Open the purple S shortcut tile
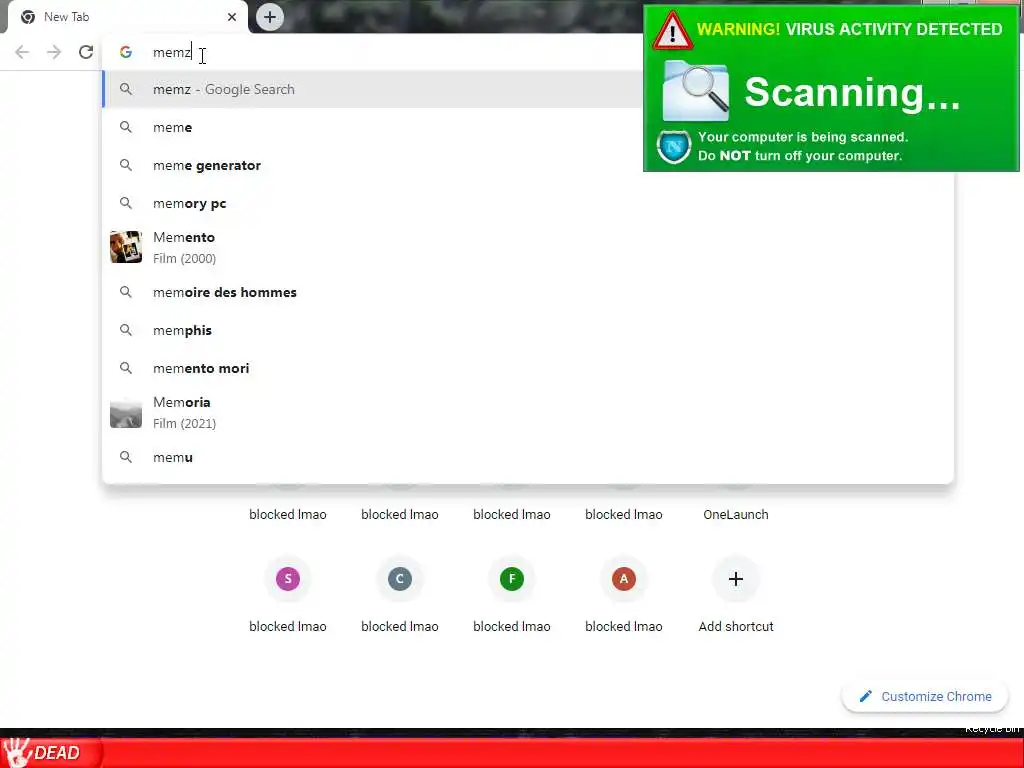1024x768 pixels. tap(288, 579)
